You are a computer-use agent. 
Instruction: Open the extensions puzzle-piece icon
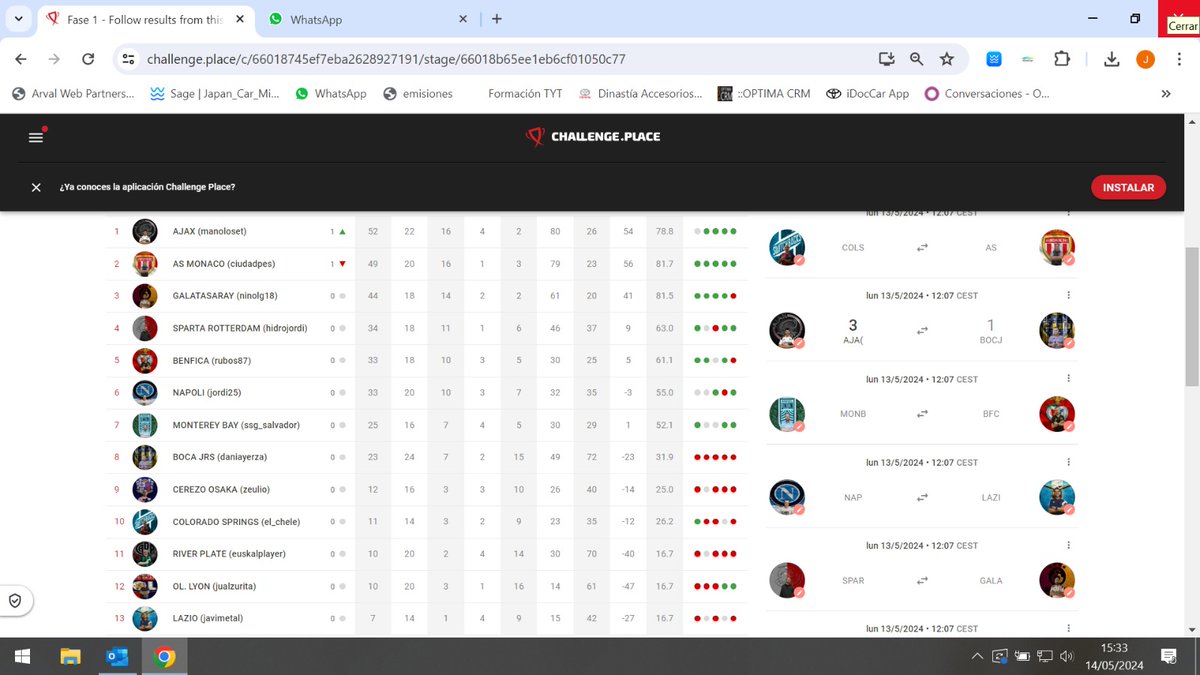point(1062,59)
